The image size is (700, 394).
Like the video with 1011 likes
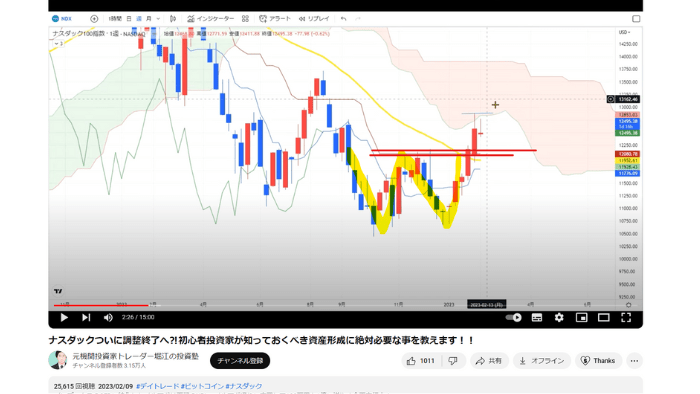coord(421,361)
